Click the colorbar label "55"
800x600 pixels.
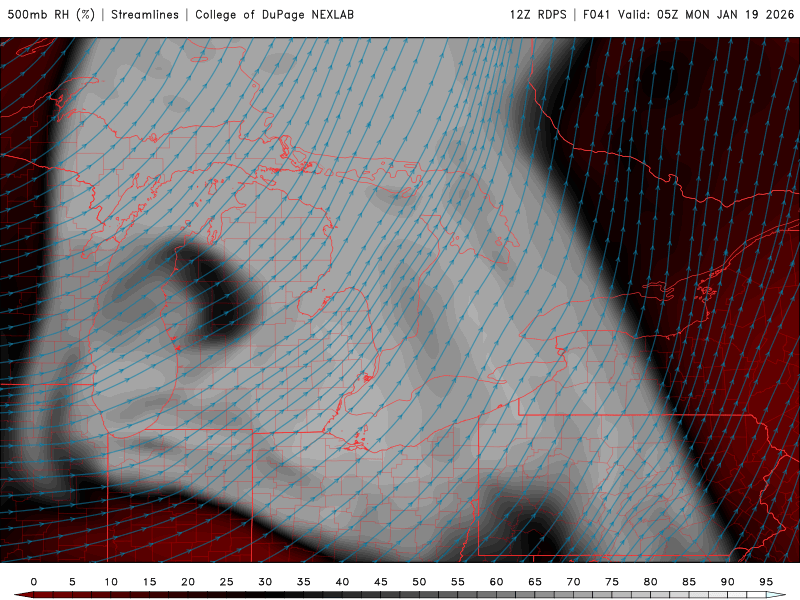458,582
